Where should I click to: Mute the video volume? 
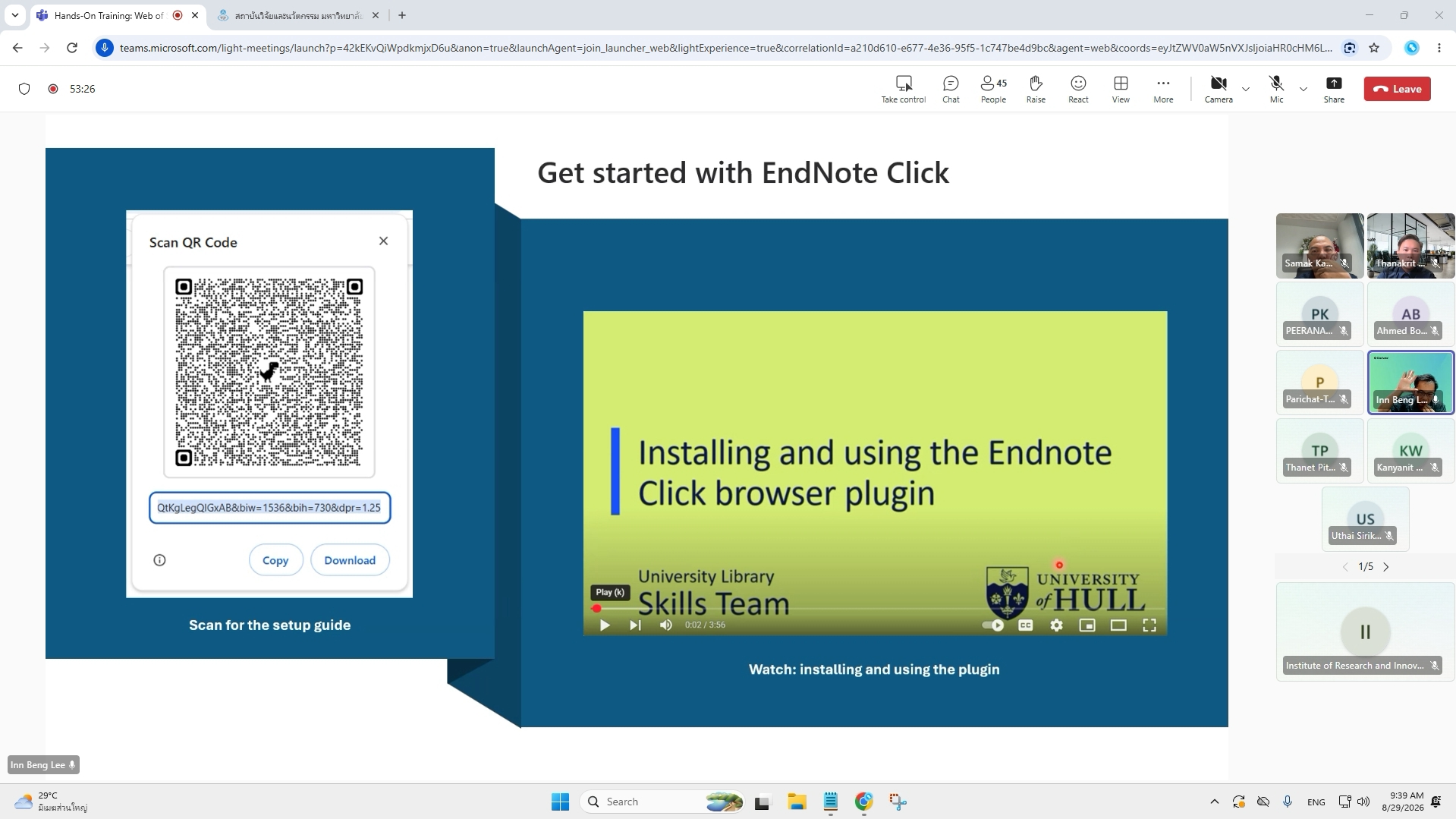click(x=666, y=625)
